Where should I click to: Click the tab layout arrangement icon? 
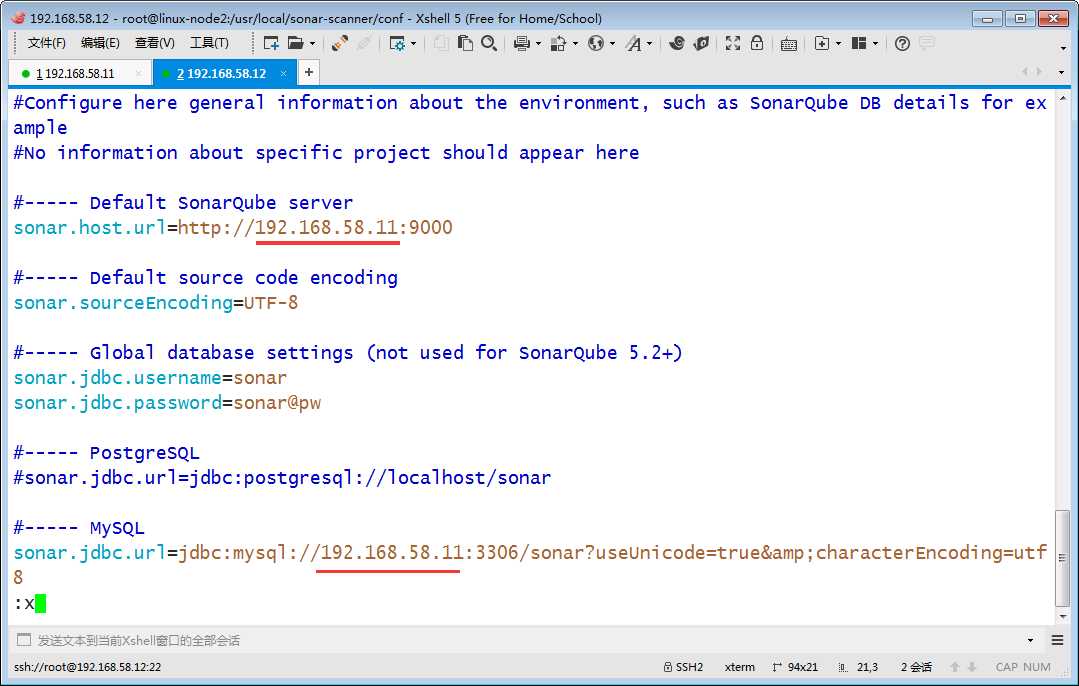pos(859,43)
